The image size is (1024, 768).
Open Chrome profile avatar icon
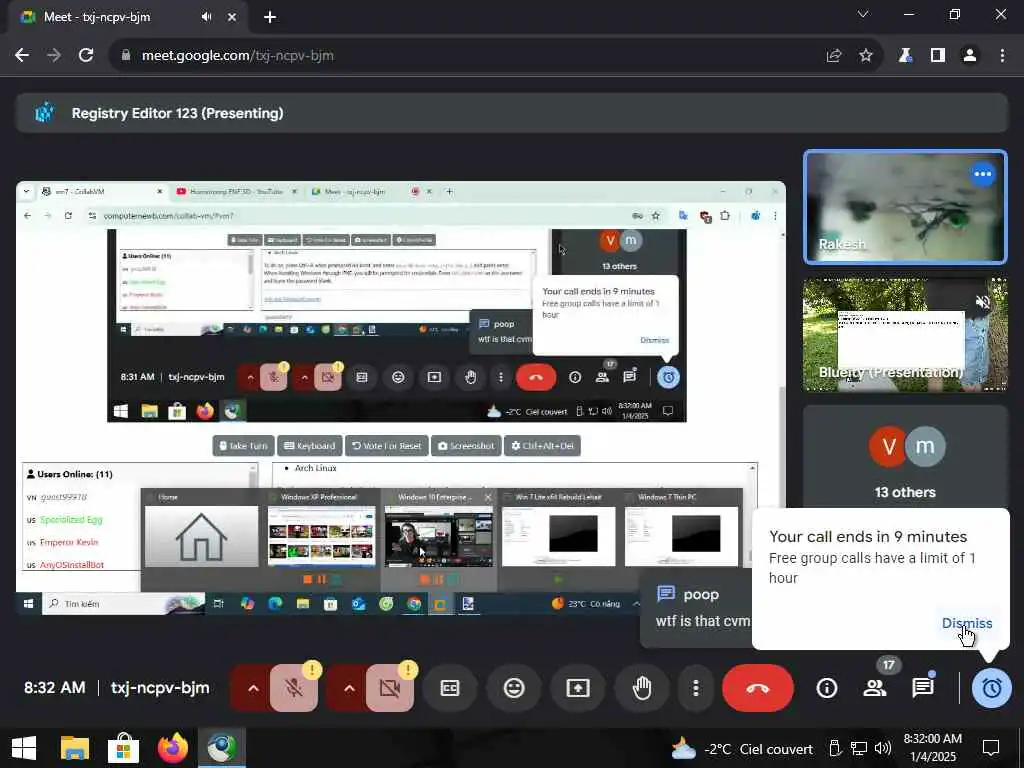[970, 56]
